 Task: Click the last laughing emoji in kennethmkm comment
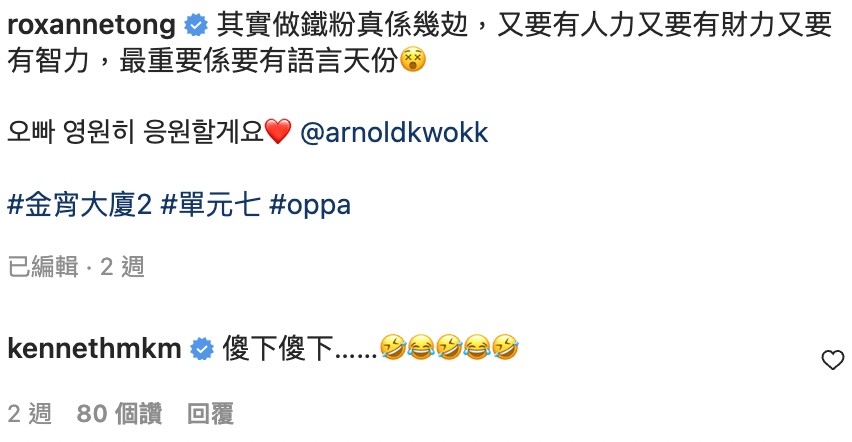pyautogui.click(x=505, y=347)
